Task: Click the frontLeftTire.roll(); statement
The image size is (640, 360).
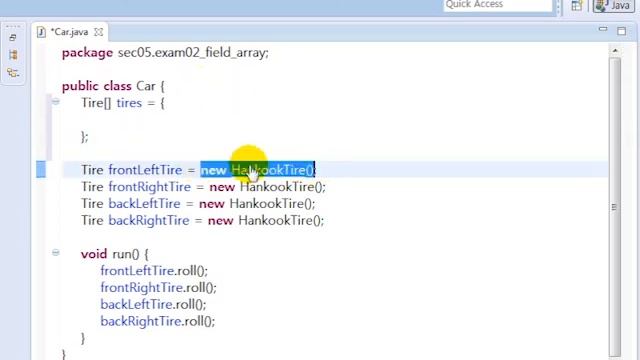Action: (x=154, y=271)
